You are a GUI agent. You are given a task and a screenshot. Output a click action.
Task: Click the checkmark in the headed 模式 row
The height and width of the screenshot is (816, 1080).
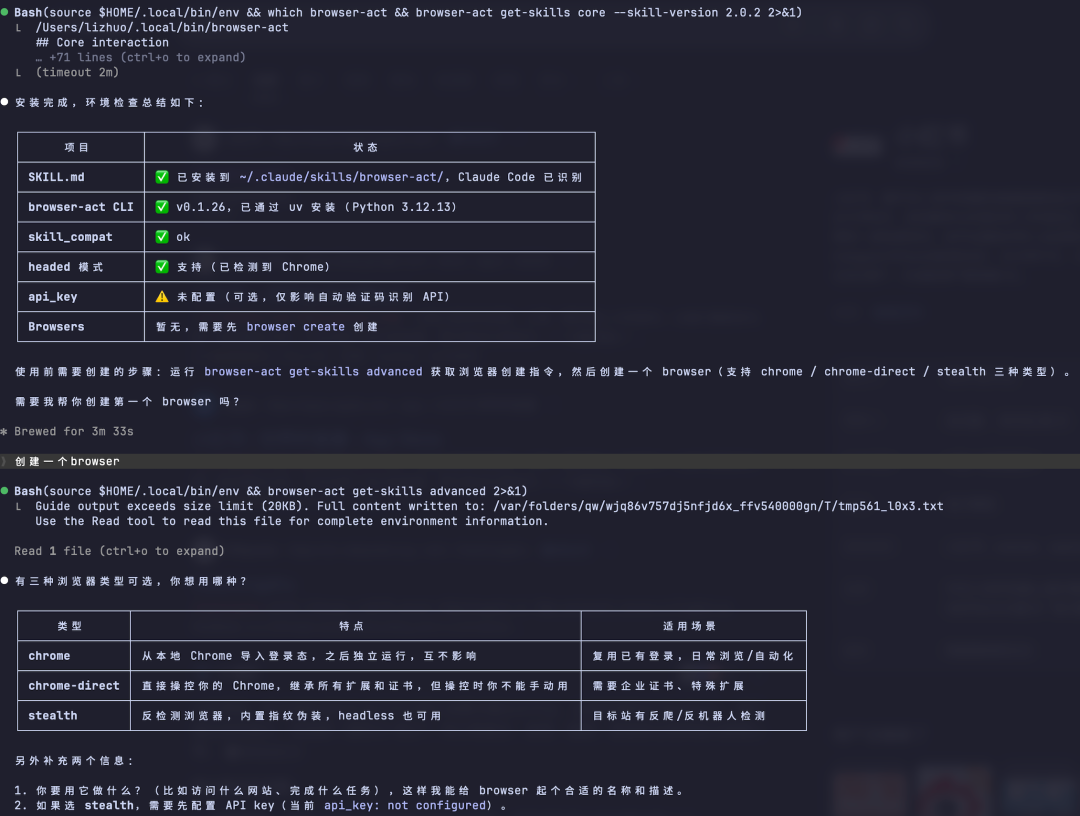click(162, 266)
